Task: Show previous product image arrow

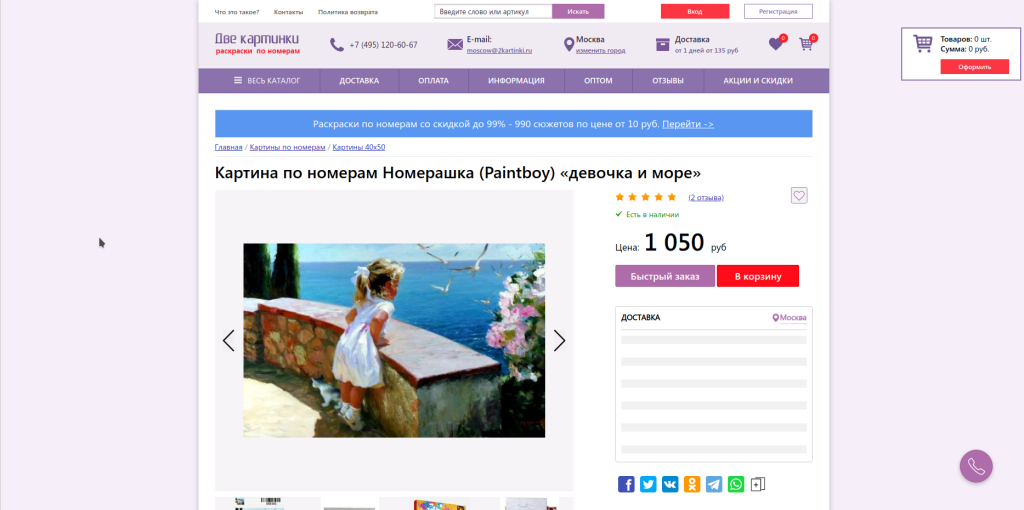Action: point(229,340)
